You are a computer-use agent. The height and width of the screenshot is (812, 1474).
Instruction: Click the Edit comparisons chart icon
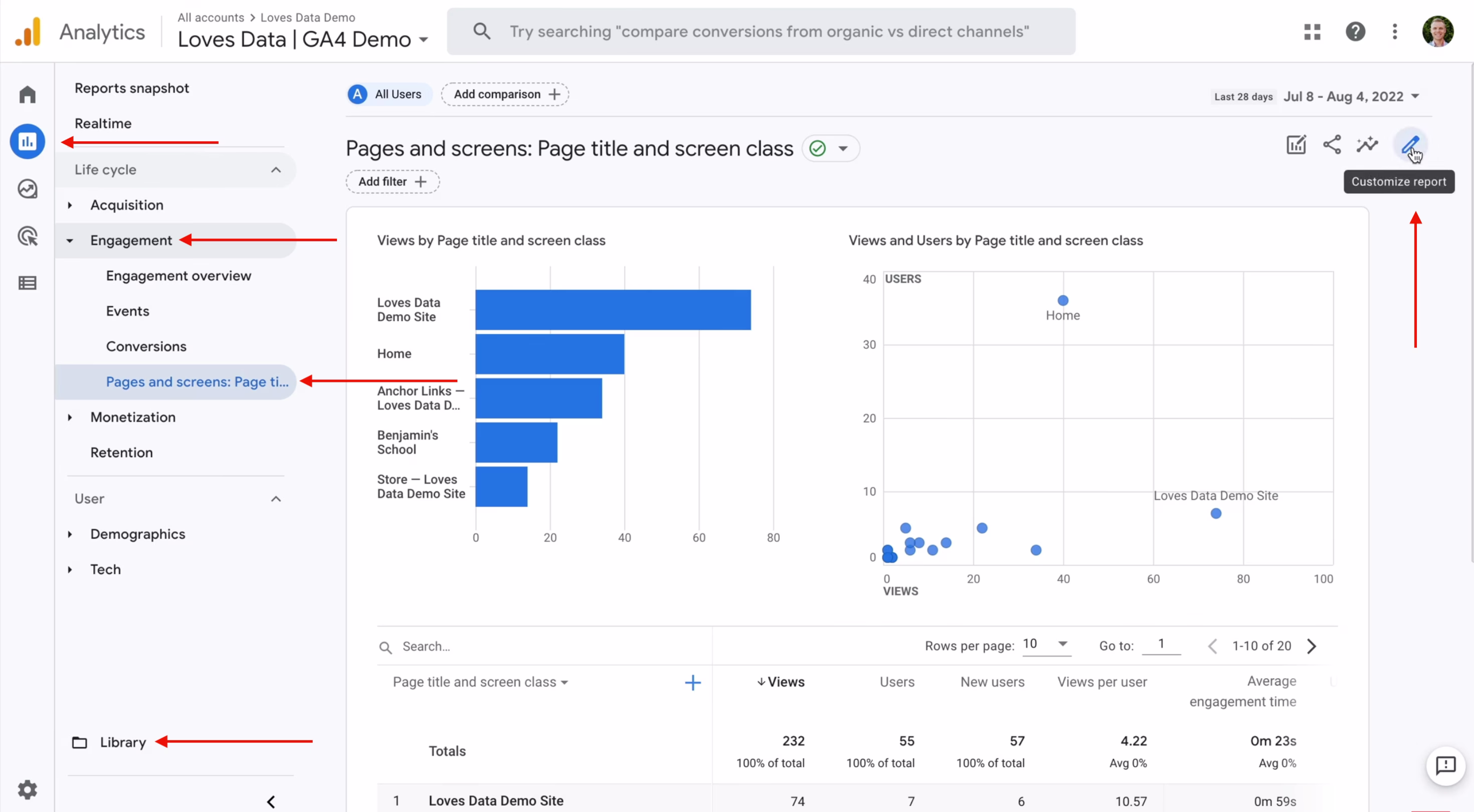1296,145
